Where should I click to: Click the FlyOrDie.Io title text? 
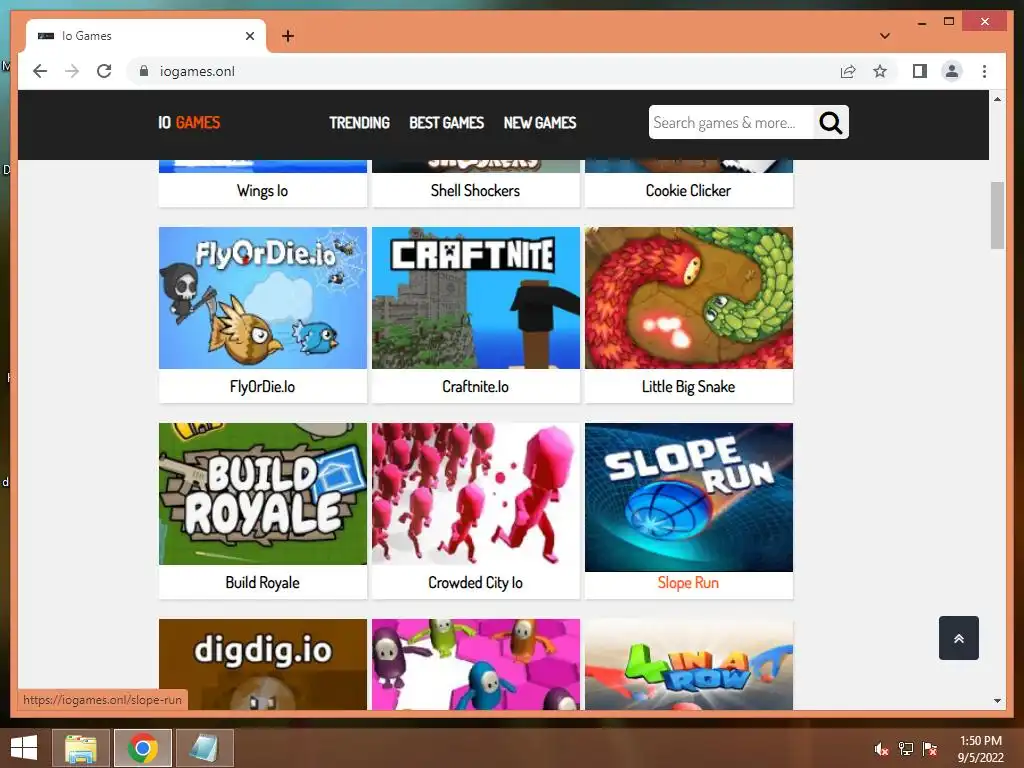click(263, 387)
